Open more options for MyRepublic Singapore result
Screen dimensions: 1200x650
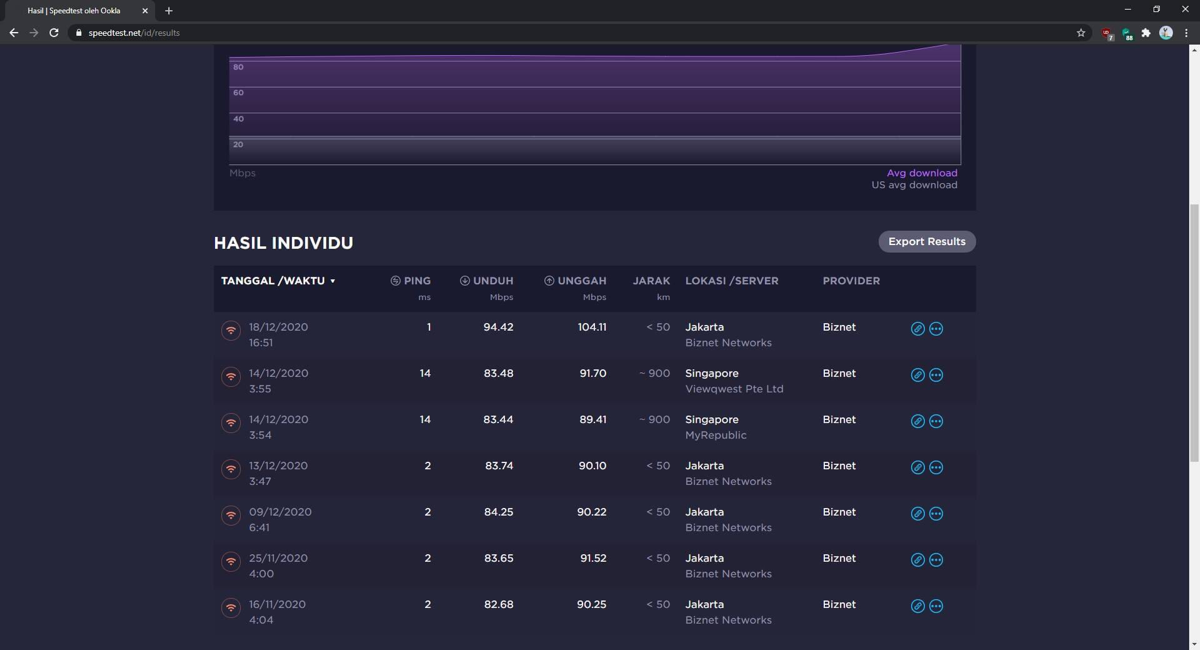point(936,421)
